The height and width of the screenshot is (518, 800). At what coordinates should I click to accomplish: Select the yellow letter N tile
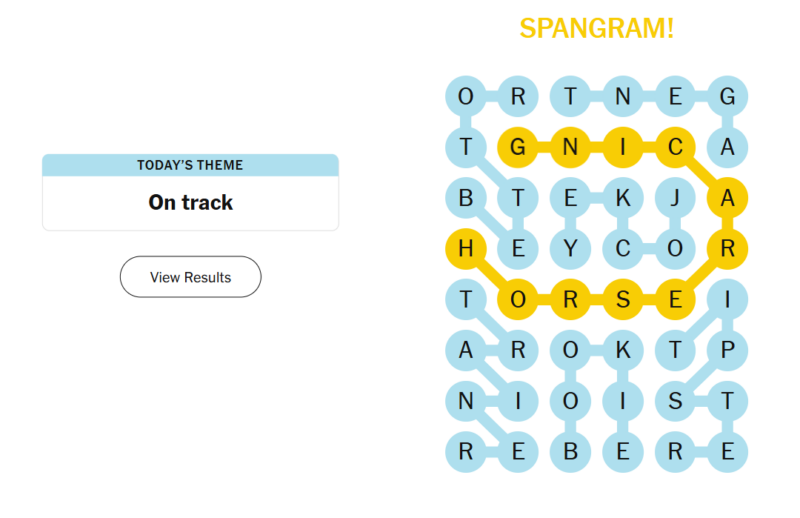(570, 147)
